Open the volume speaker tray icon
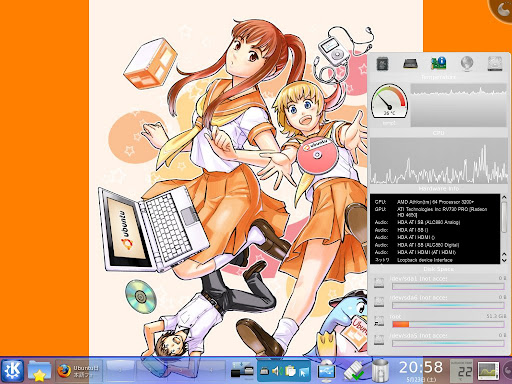This screenshot has width=512, height=384. [277, 371]
